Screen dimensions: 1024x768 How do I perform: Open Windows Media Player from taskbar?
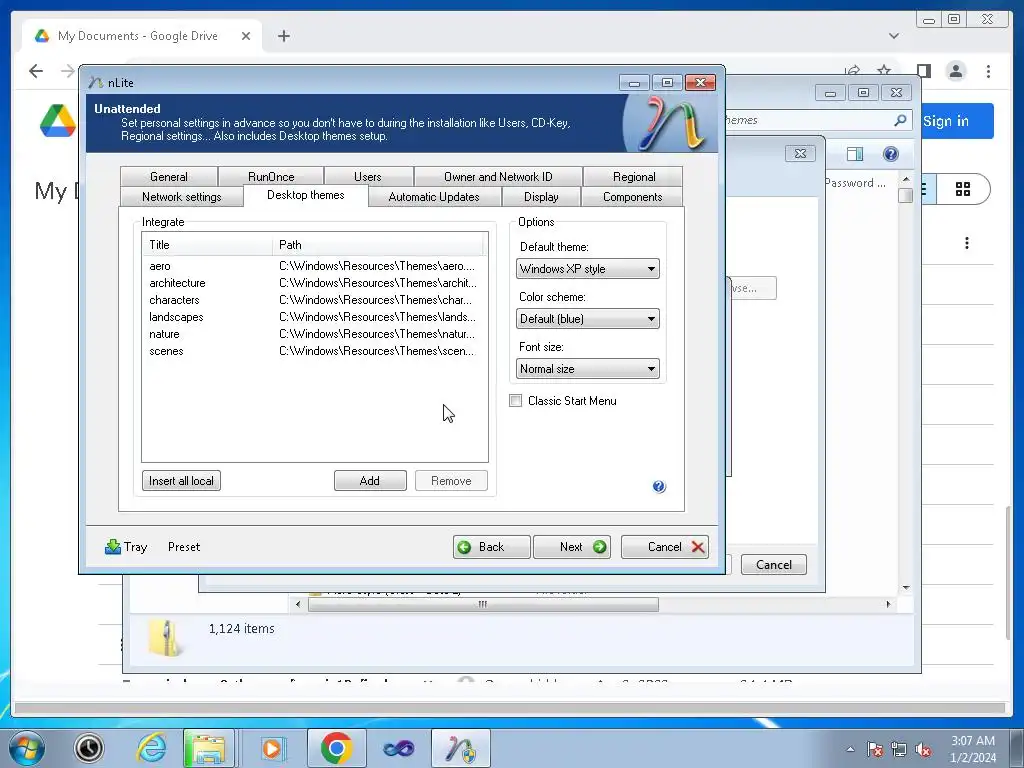tap(272, 748)
